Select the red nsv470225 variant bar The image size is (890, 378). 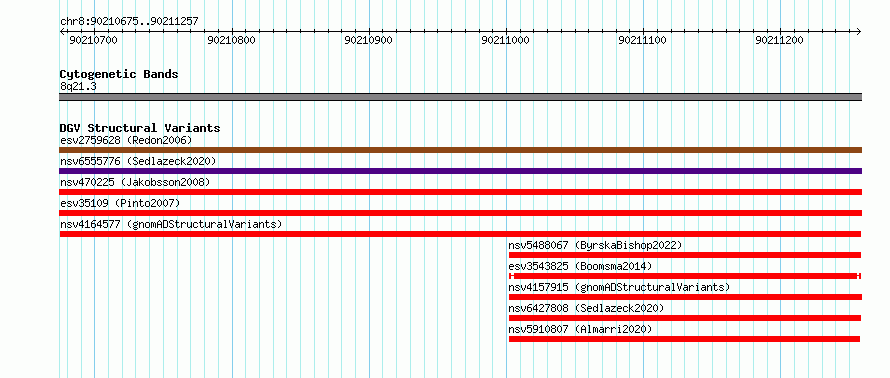pos(460,192)
